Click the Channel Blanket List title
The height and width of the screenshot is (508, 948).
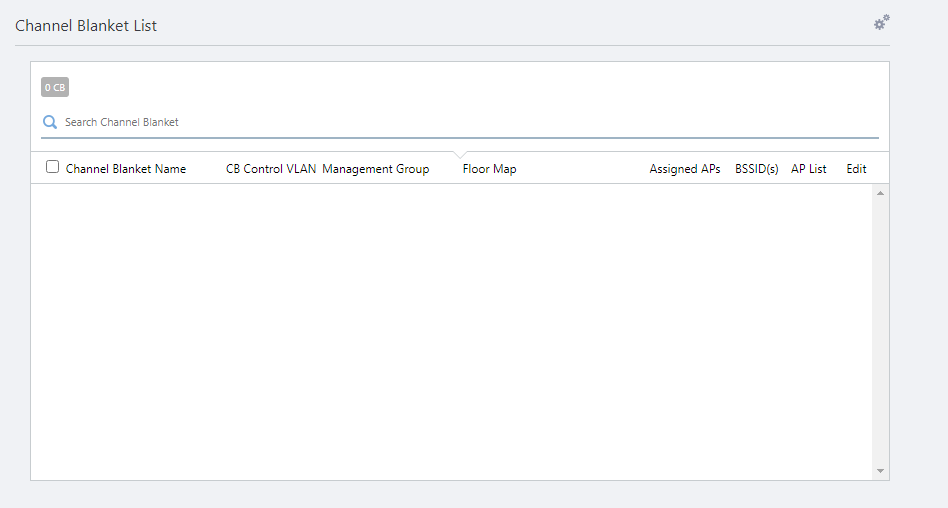coord(86,26)
